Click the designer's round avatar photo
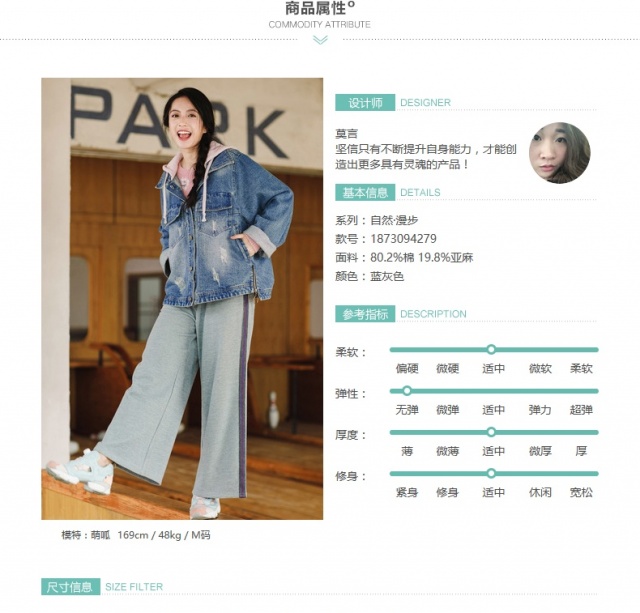The width and height of the screenshot is (640, 613). coord(560,153)
